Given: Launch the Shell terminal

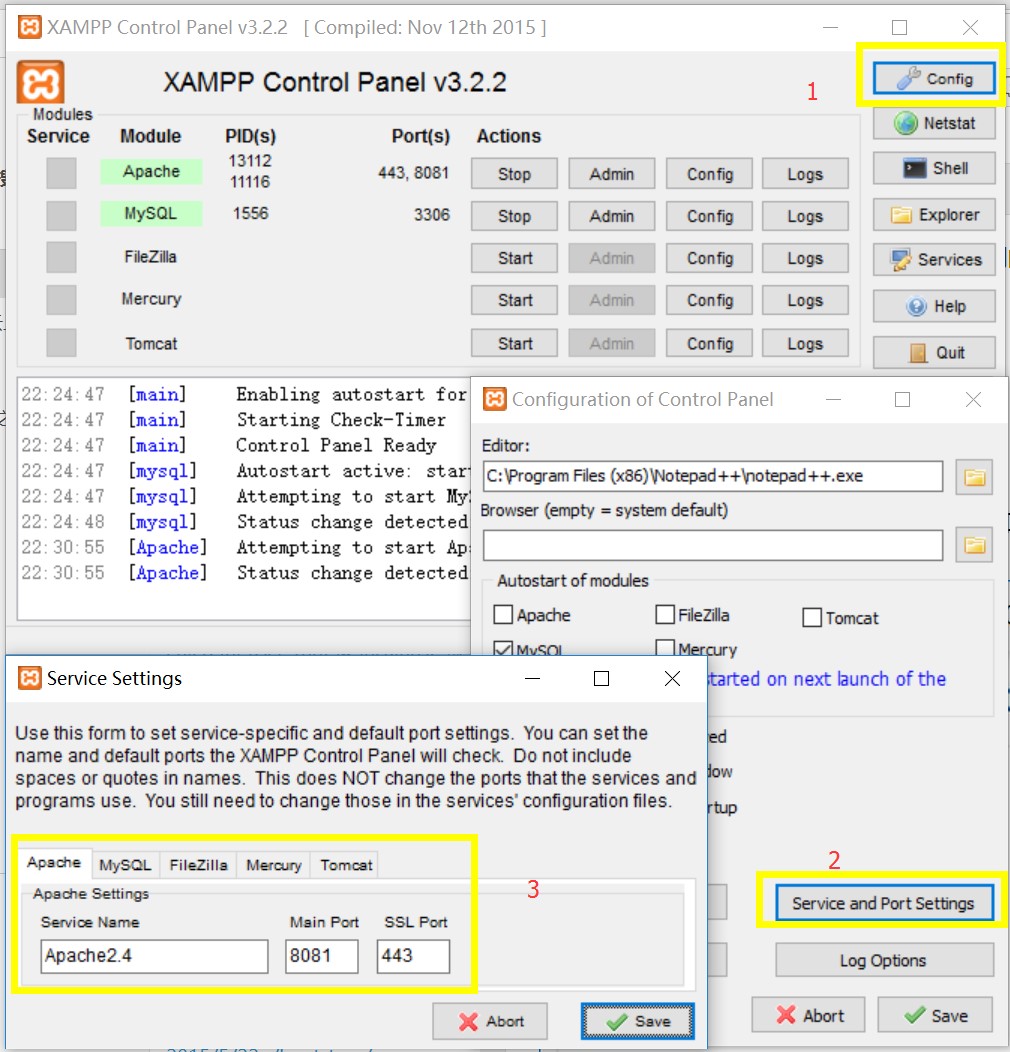Looking at the screenshot, I should pyautogui.click(x=933, y=168).
